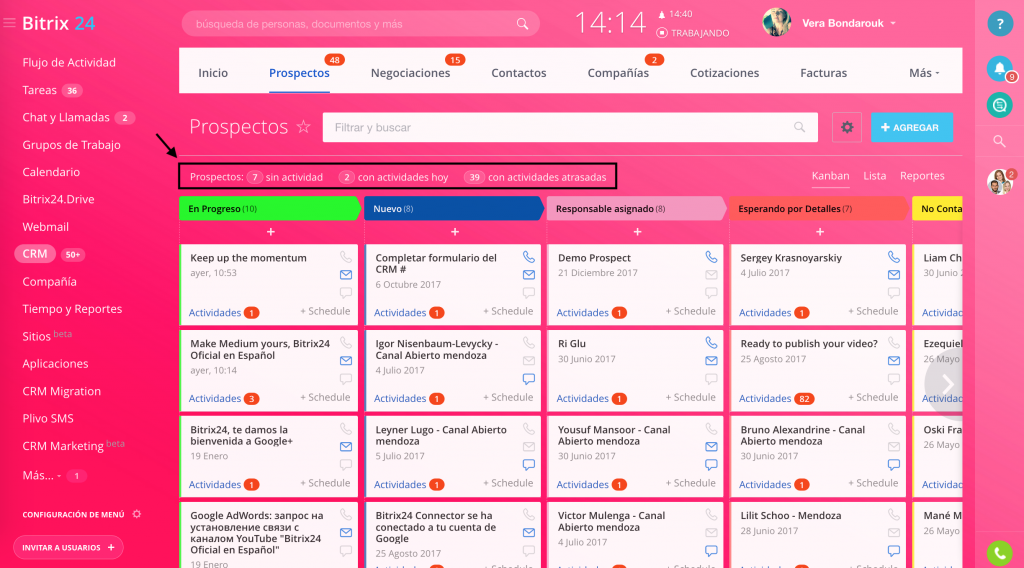Click the AGREGAR button
Image resolution: width=1024 pixels, height=568 pixels.
click(912, 127)
